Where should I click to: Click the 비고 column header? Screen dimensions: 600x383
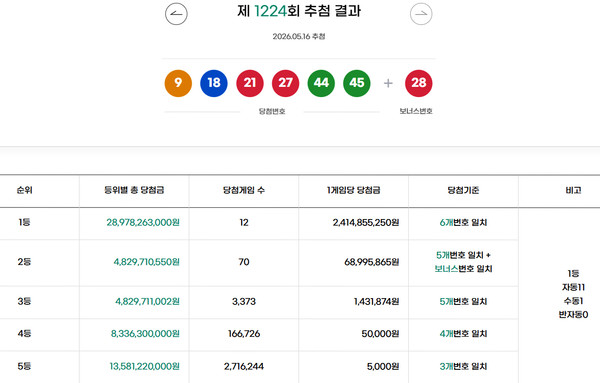tap(573, 190)
